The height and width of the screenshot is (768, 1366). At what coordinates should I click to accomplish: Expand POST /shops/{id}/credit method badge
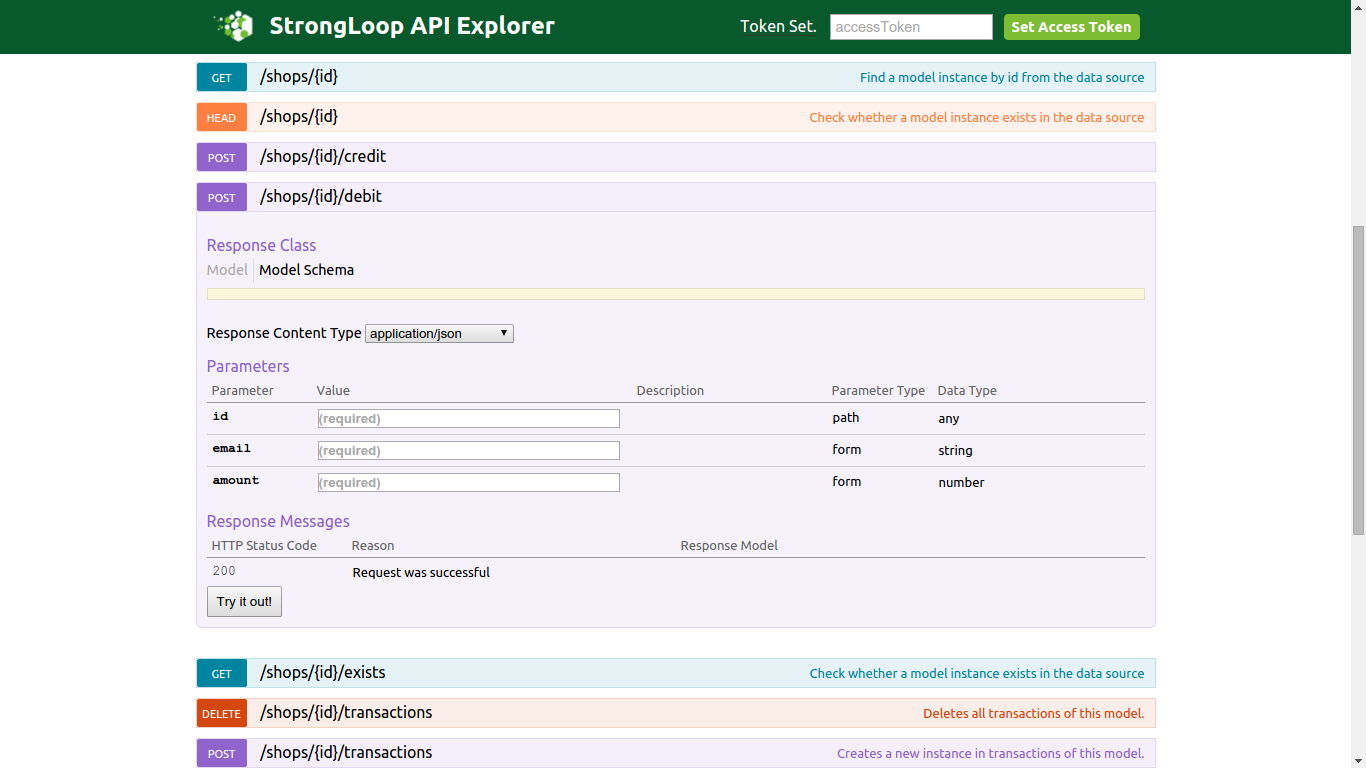point(221,157)
